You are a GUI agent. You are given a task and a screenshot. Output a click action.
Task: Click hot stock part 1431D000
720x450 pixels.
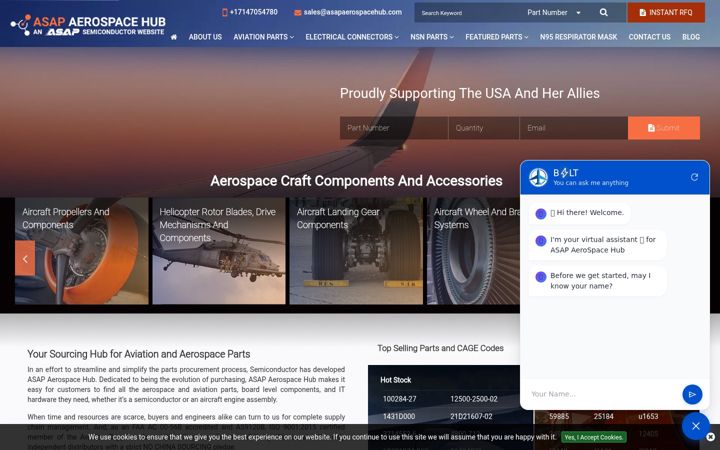[399, 416]
